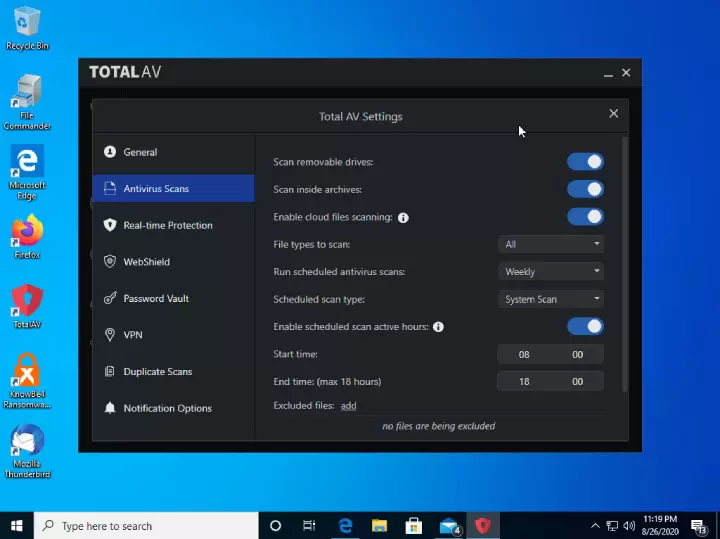Click End time minutes field 00

click(577, 382)
